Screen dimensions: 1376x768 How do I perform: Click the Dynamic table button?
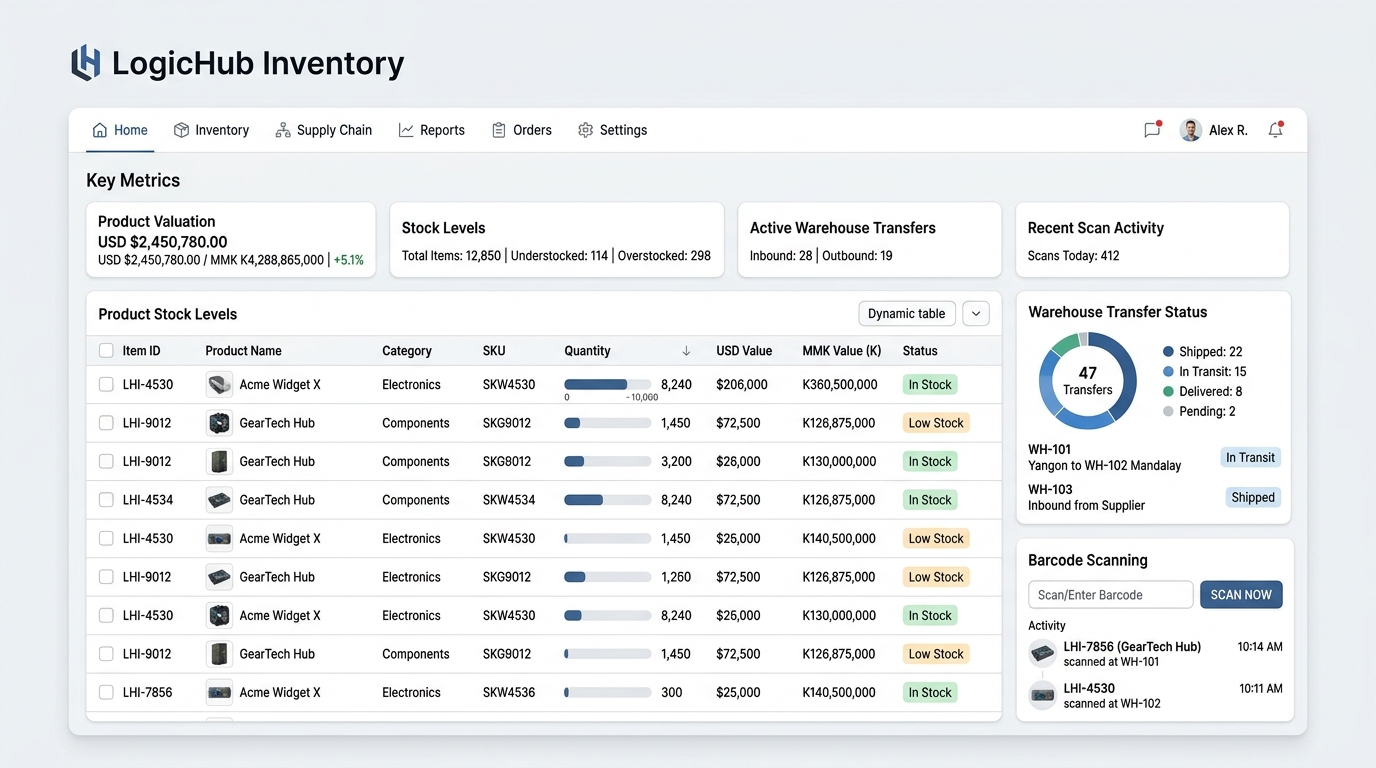pos(907,314)
